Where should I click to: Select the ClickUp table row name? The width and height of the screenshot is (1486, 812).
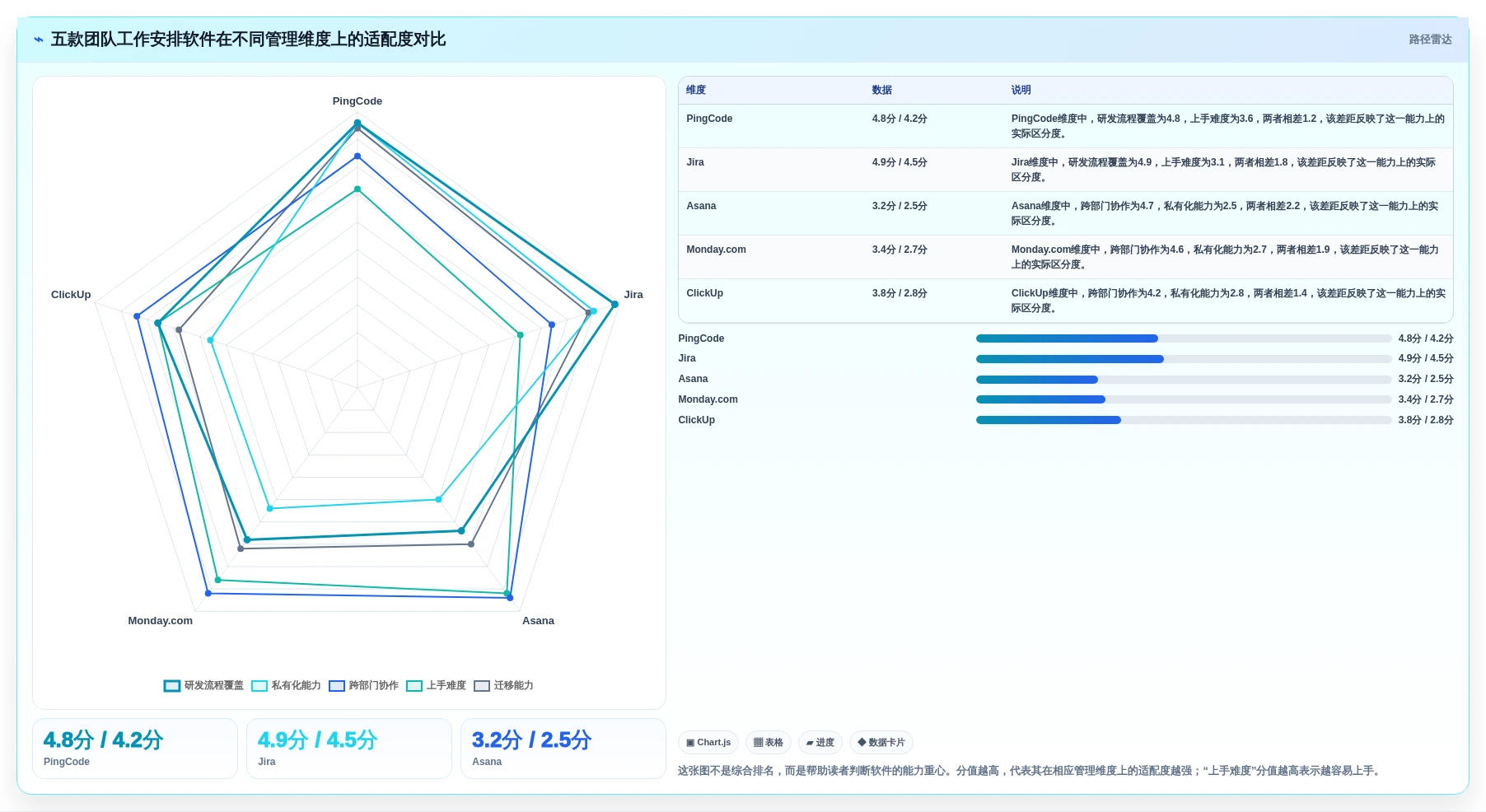[x=704, y=293]
